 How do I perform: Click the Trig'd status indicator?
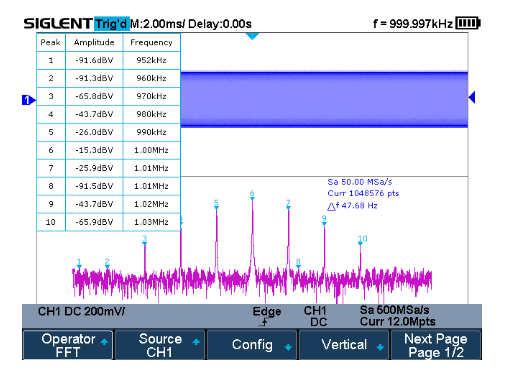click(111, 24)
